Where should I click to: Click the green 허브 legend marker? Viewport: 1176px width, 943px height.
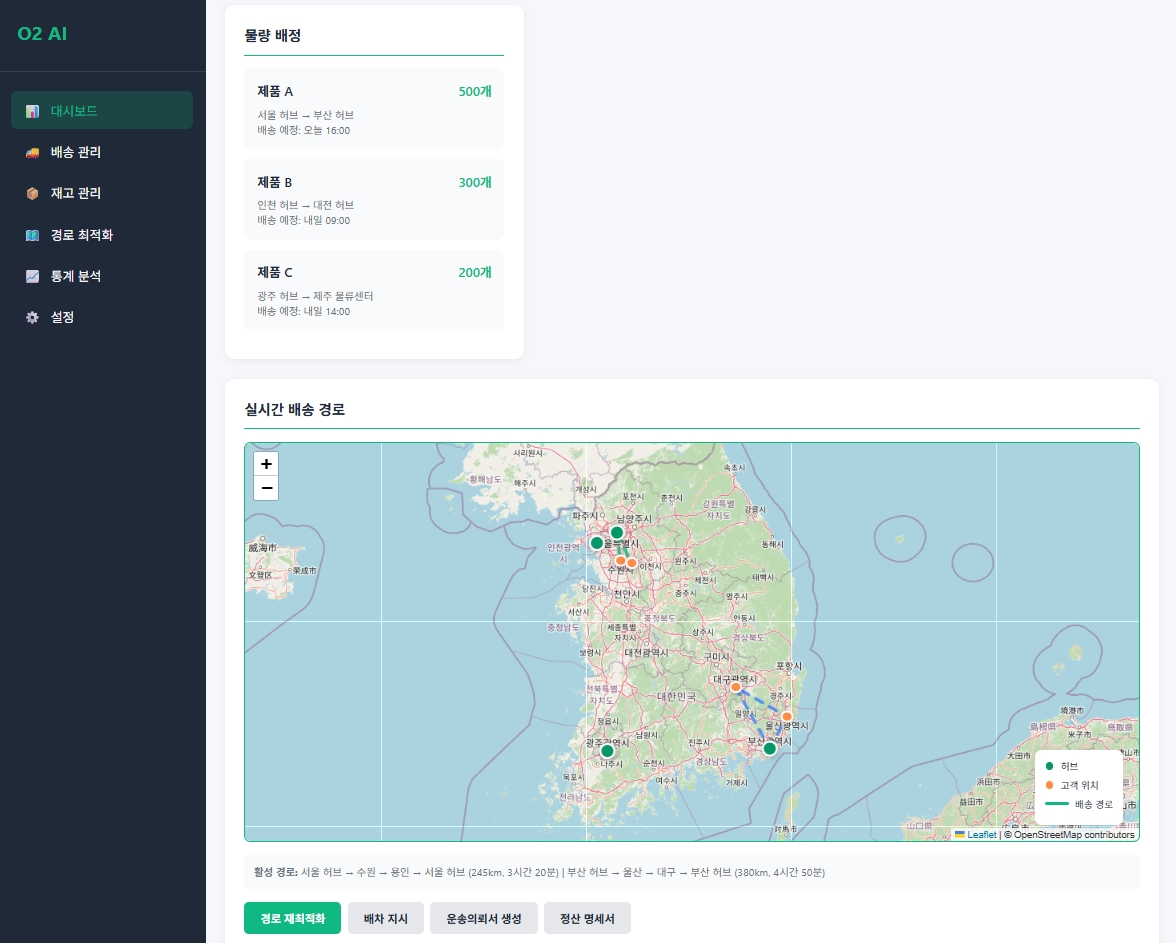[1050, 765]
